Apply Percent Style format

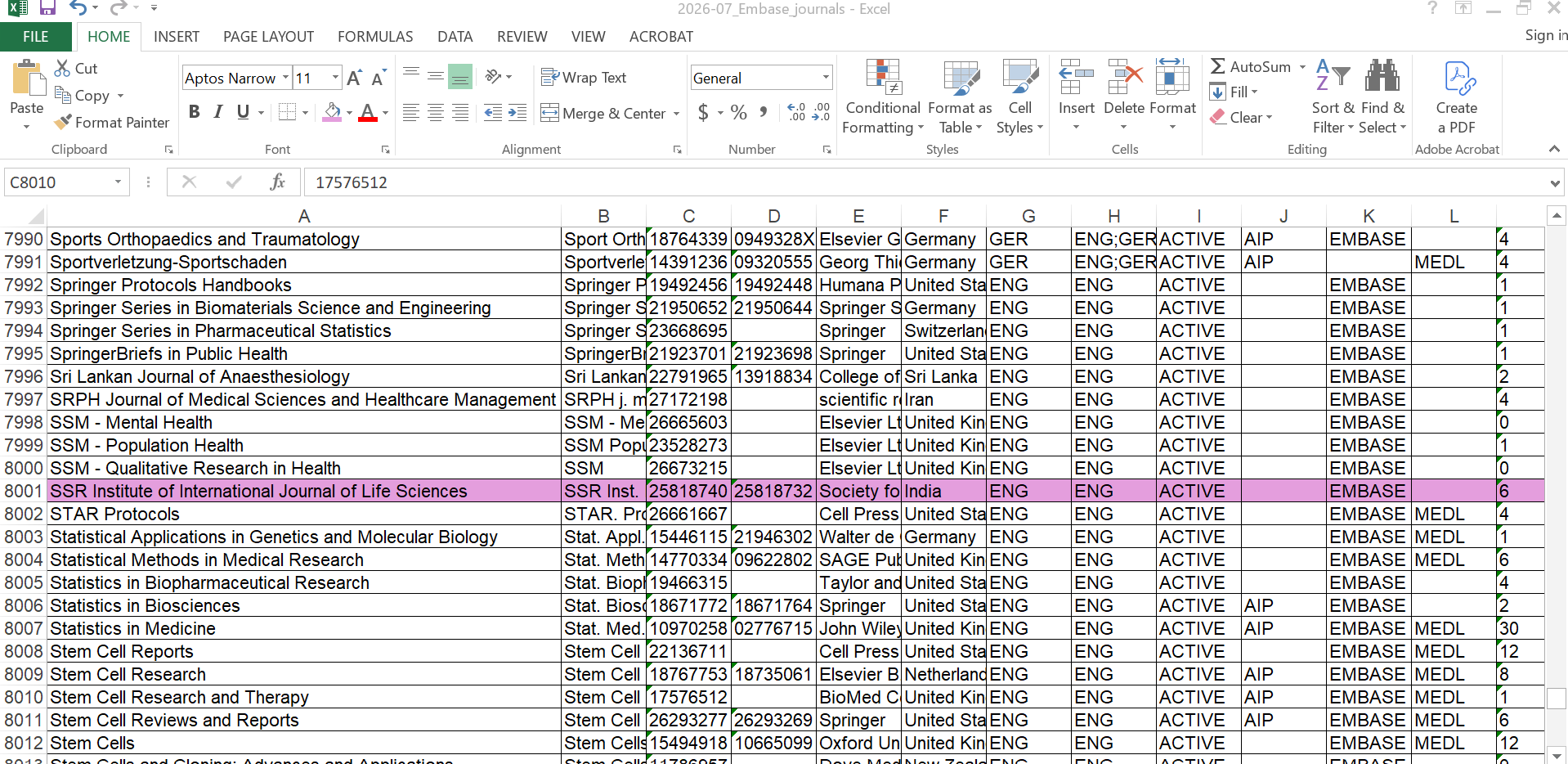click(739, 113)
